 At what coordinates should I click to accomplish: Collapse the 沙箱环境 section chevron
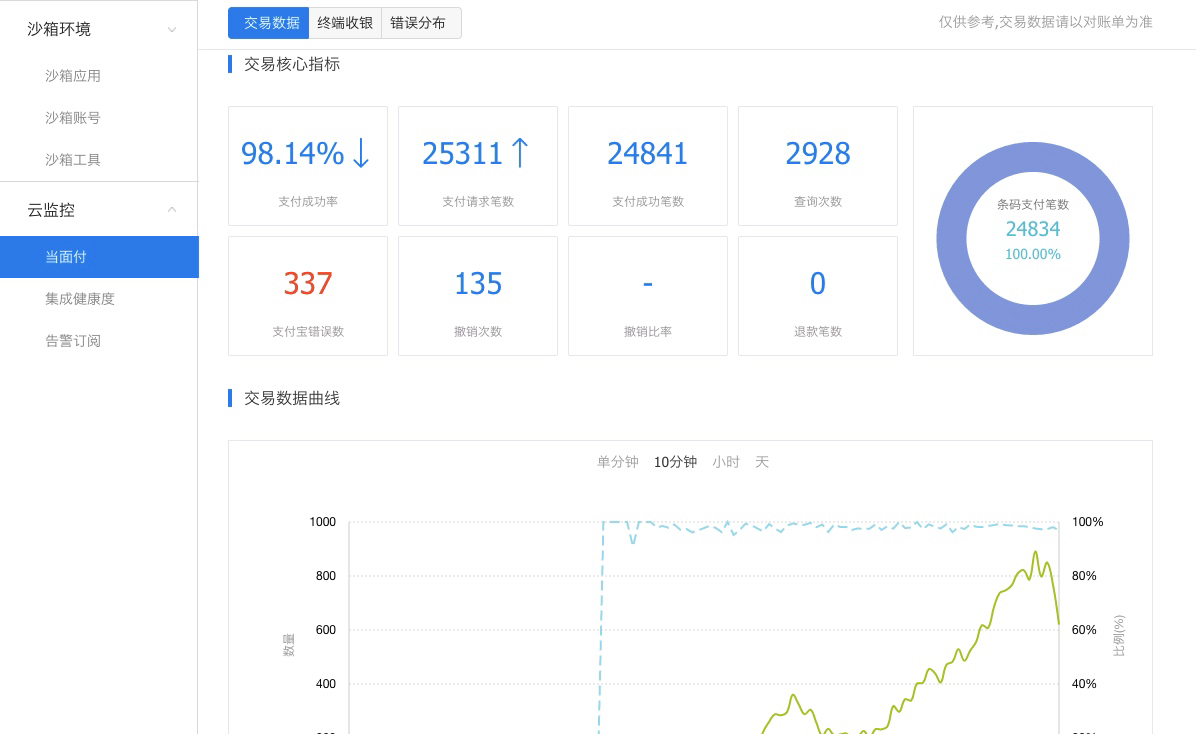(x=172, y=30)
